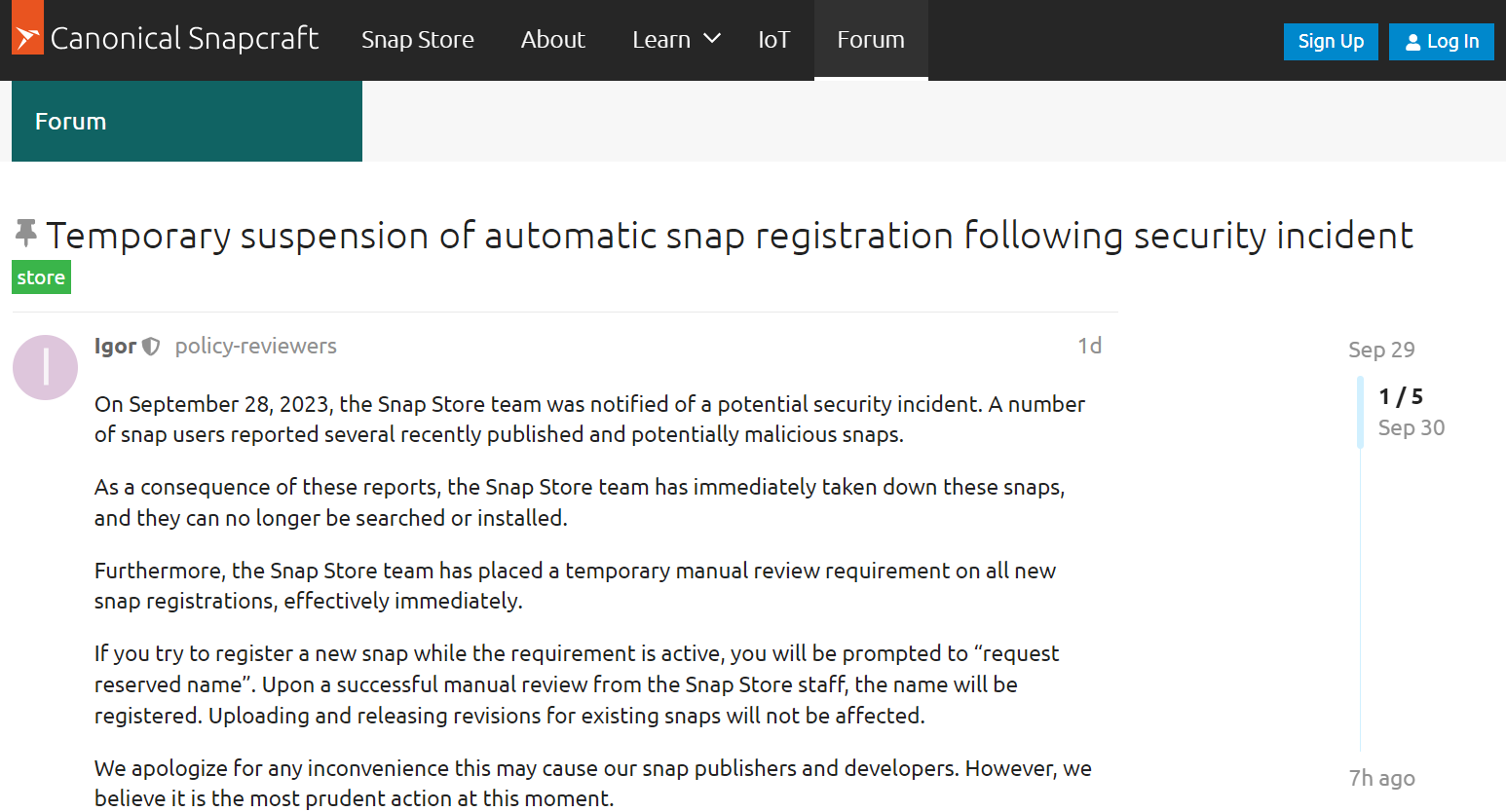
Task: Select the store category tag
Action: 41,277
